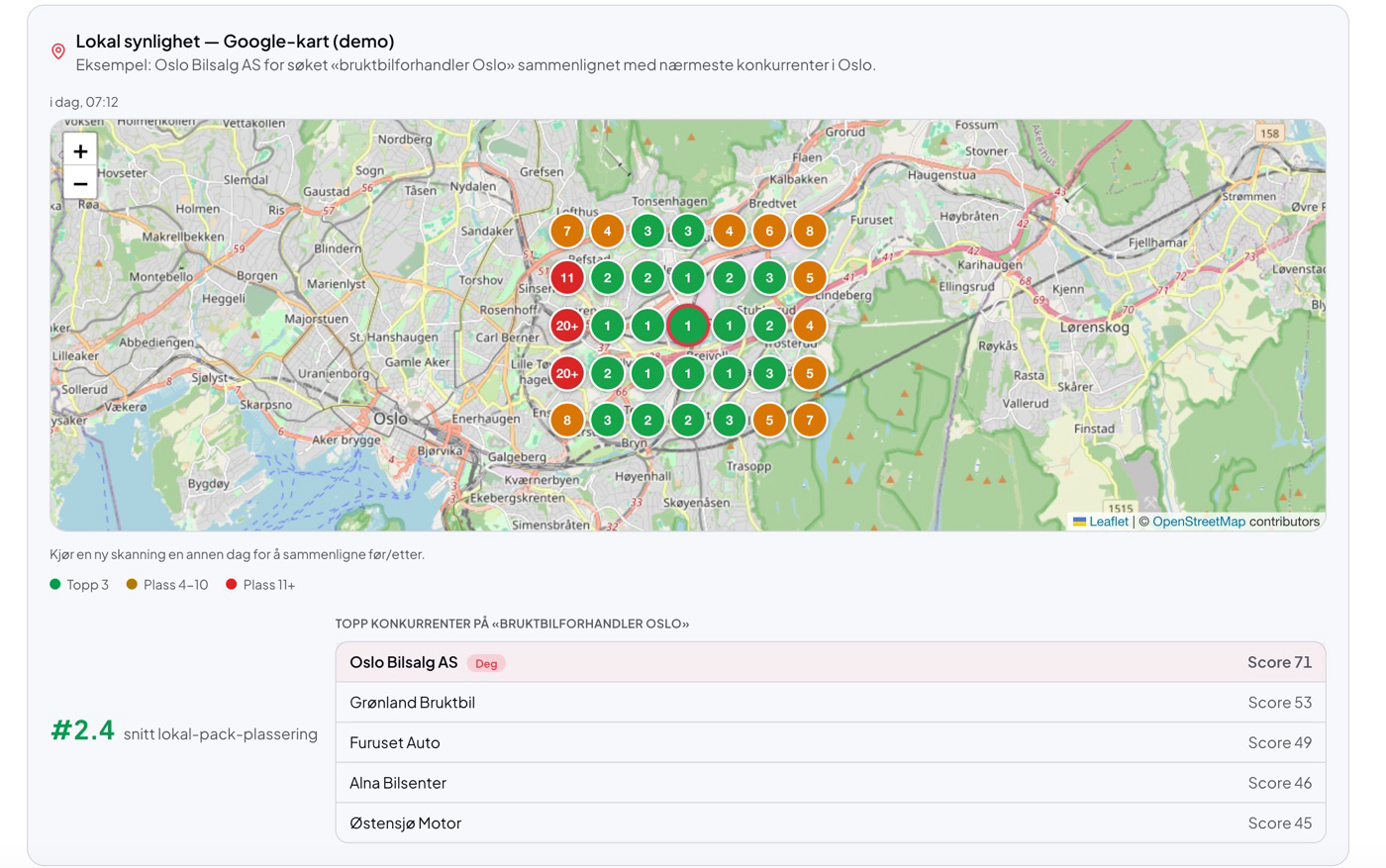Select the orange 4 marker next to top-left 7
Screen dimensions: 1386x868
(608, 232)
